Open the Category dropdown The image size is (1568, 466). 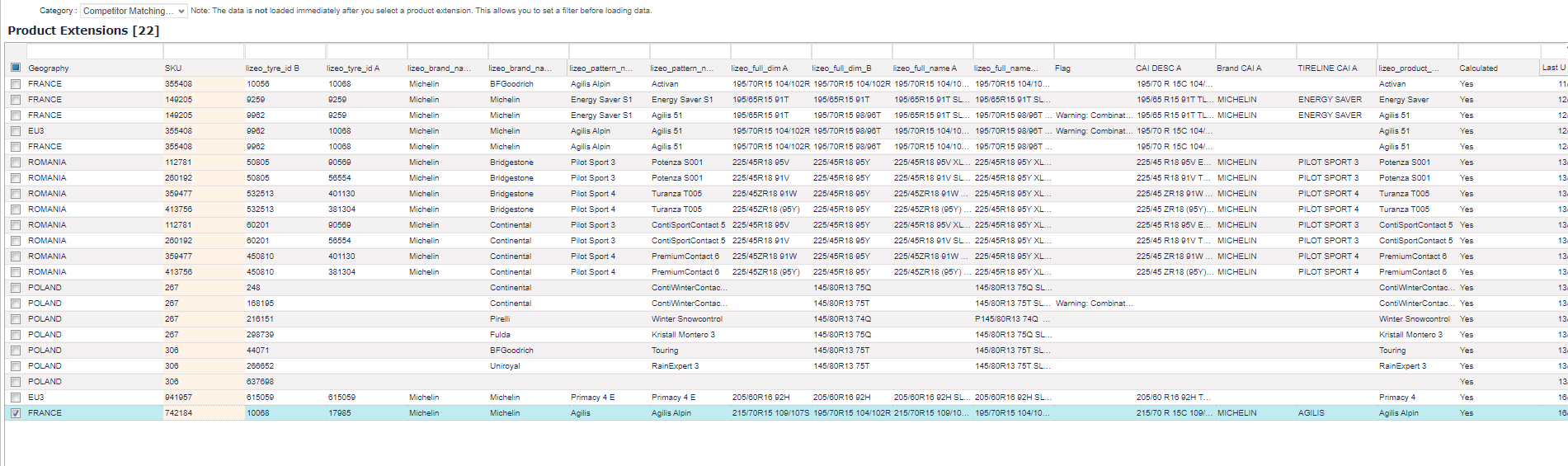pyautogui.click(x=134, y=11)
